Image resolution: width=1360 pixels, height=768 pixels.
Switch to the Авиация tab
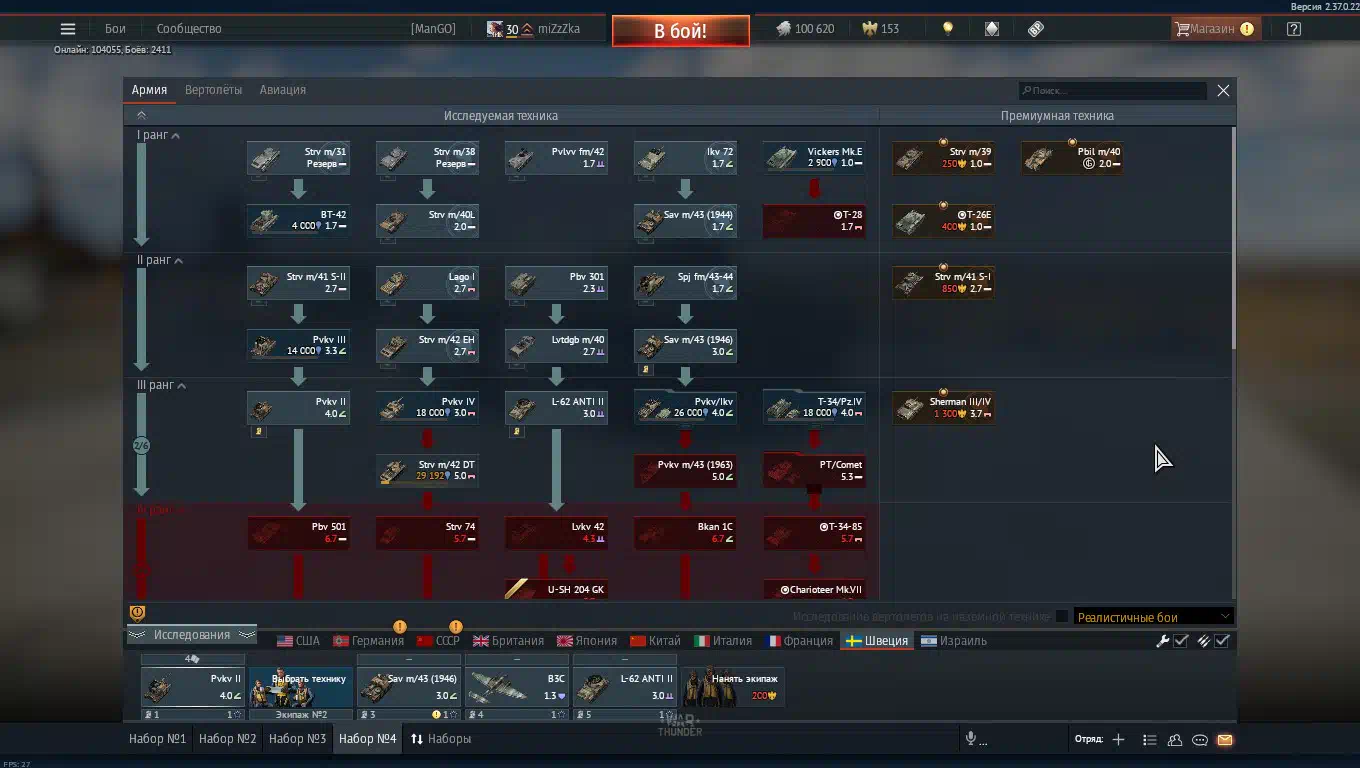point(283,90)
